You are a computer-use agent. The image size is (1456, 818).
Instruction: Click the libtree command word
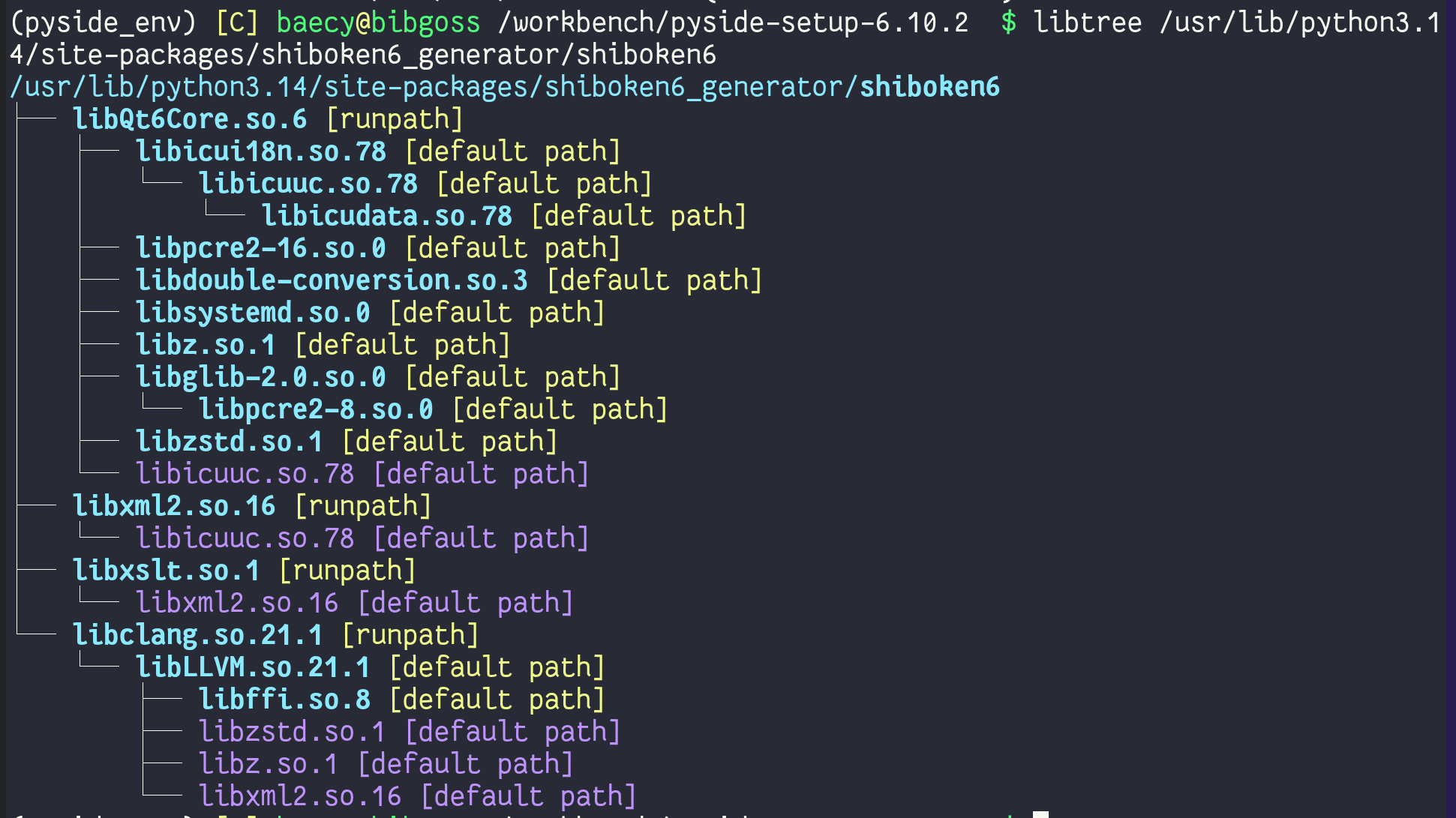1088,22
